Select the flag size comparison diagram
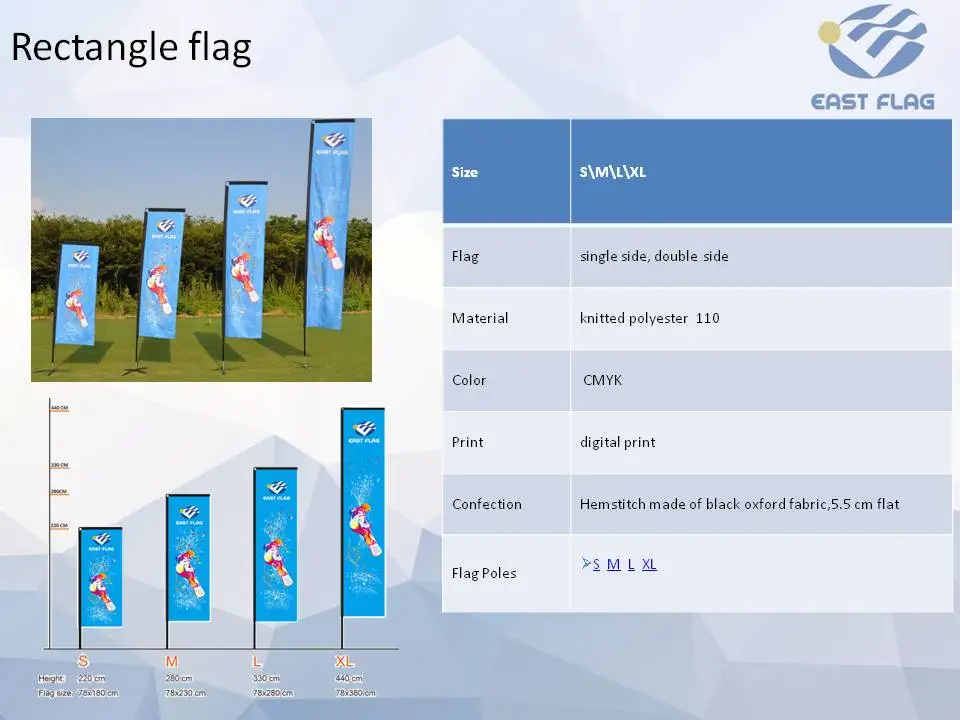 (217, 550)
